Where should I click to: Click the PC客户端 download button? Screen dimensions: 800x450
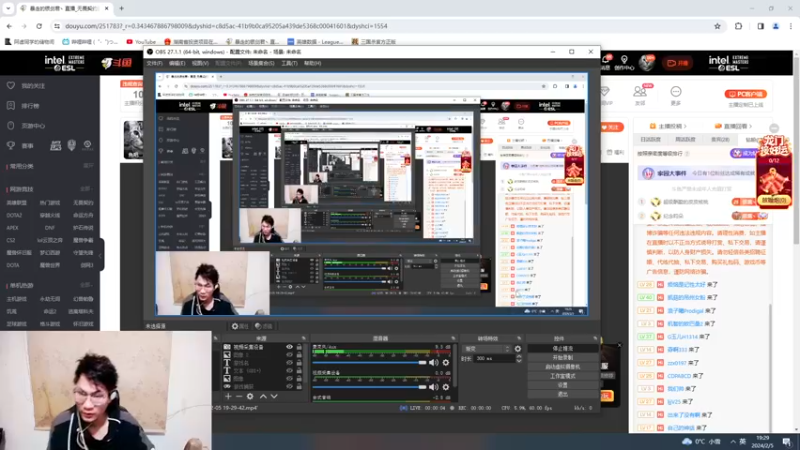[x=745, y=94]
